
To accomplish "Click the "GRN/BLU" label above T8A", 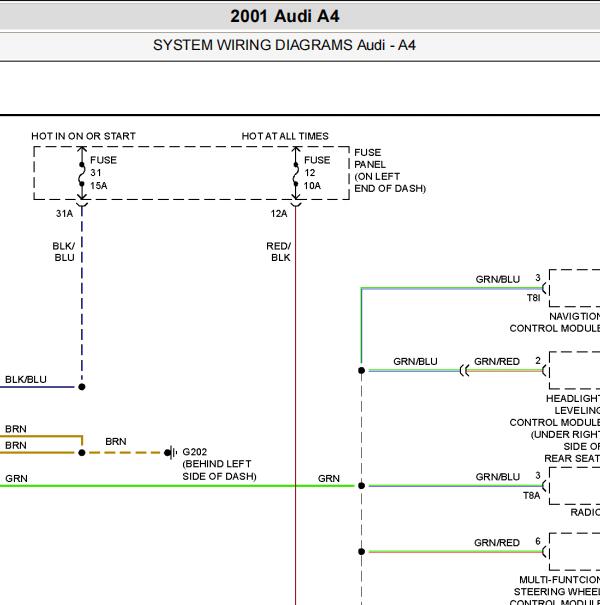I will pos(498,477).
